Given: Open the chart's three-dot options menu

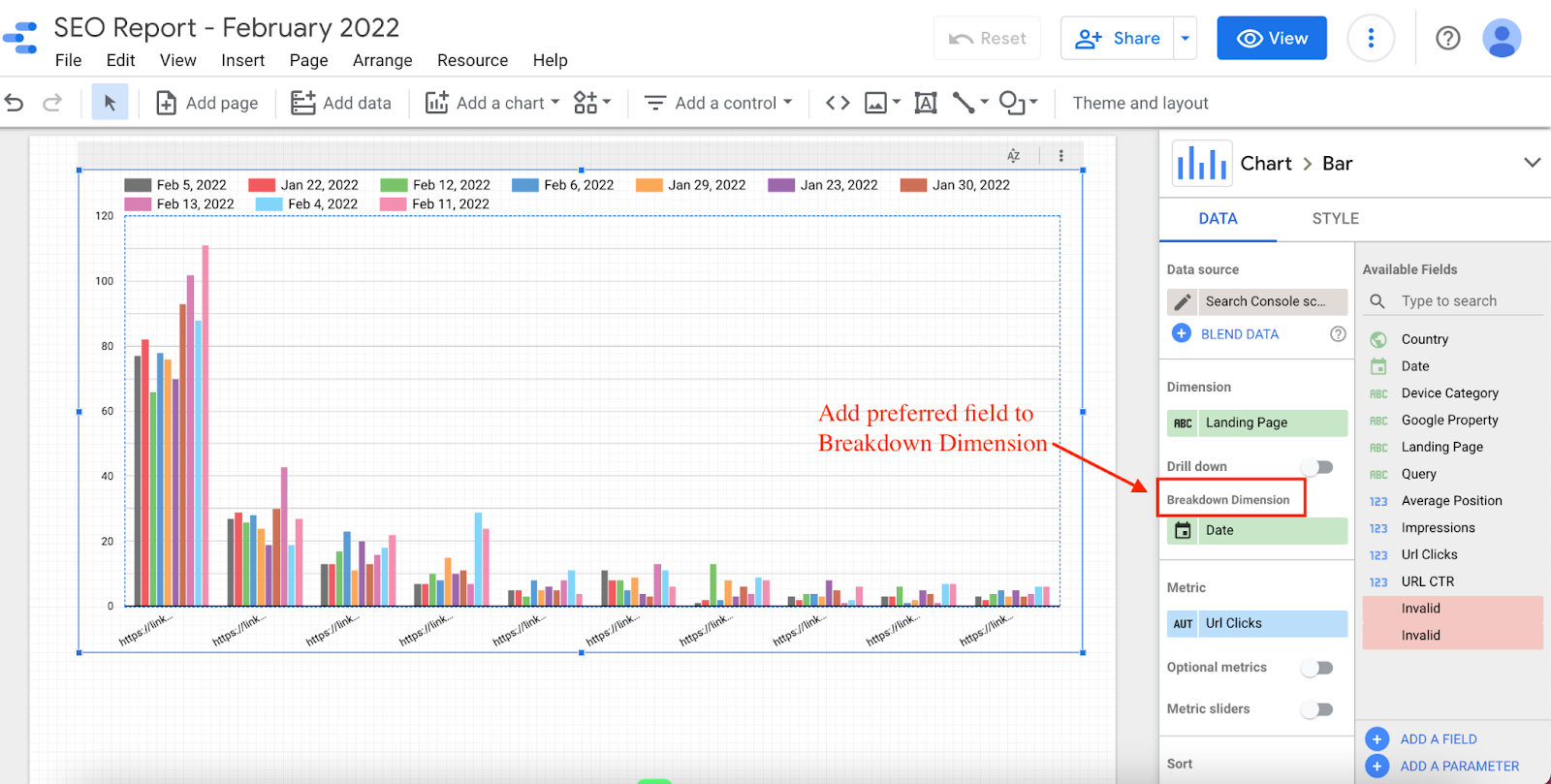Looking at the screenshot, I should coord(1060,156).
